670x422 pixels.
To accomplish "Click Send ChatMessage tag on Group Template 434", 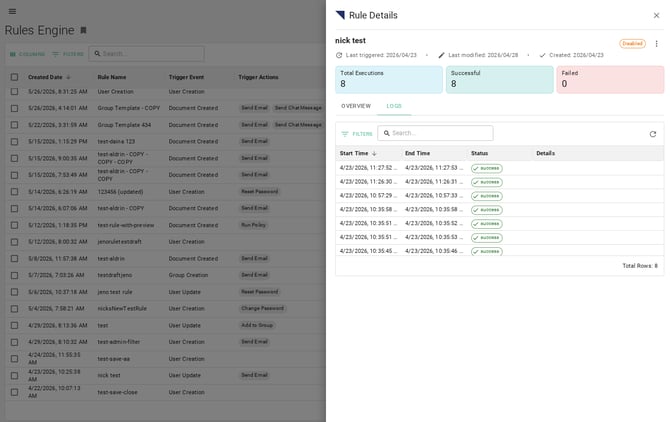I will click(x=298, y=125).
